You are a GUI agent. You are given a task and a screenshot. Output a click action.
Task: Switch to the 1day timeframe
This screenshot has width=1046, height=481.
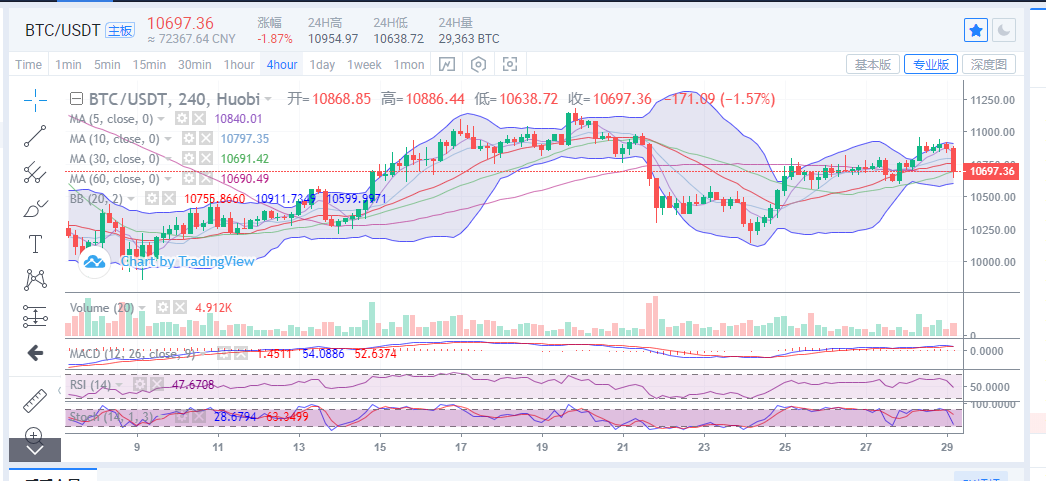322,65
